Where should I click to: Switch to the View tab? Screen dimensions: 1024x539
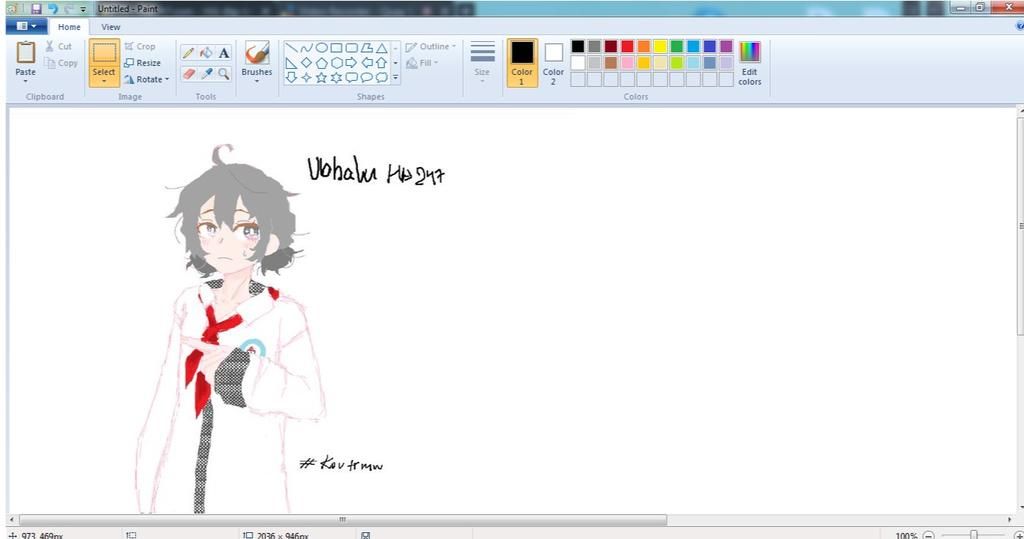pyautogui.click(x=110, y=27)
